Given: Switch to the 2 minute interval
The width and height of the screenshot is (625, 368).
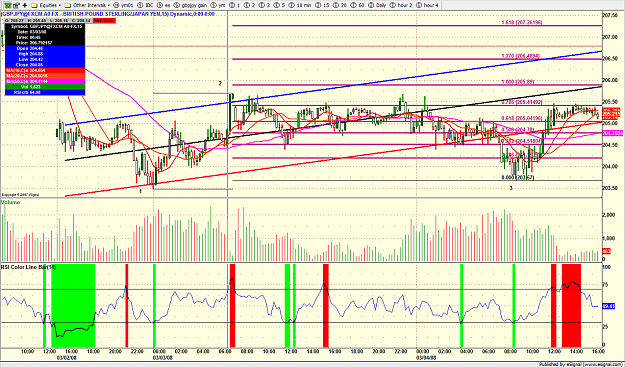Looking at the screenshot, I should pyautogui.click(x=250, y=5).
